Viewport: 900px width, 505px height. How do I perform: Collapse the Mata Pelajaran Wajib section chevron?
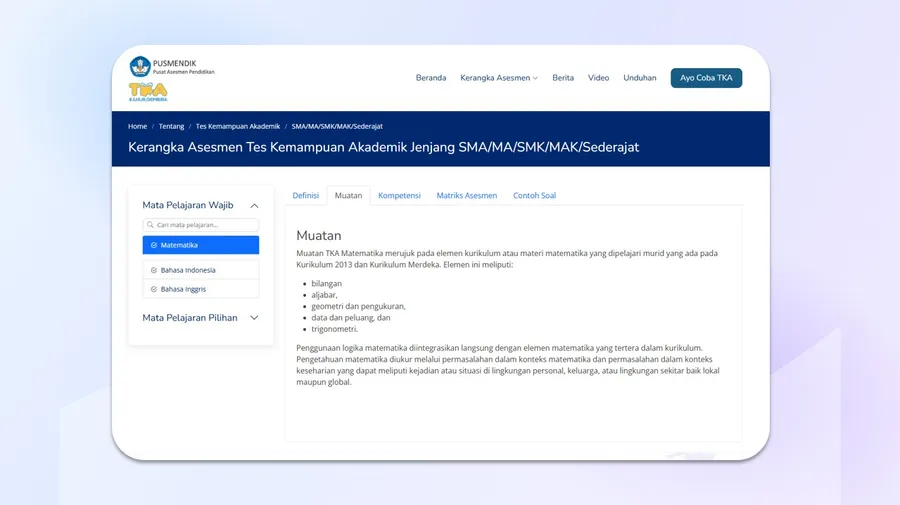[254, 205]
